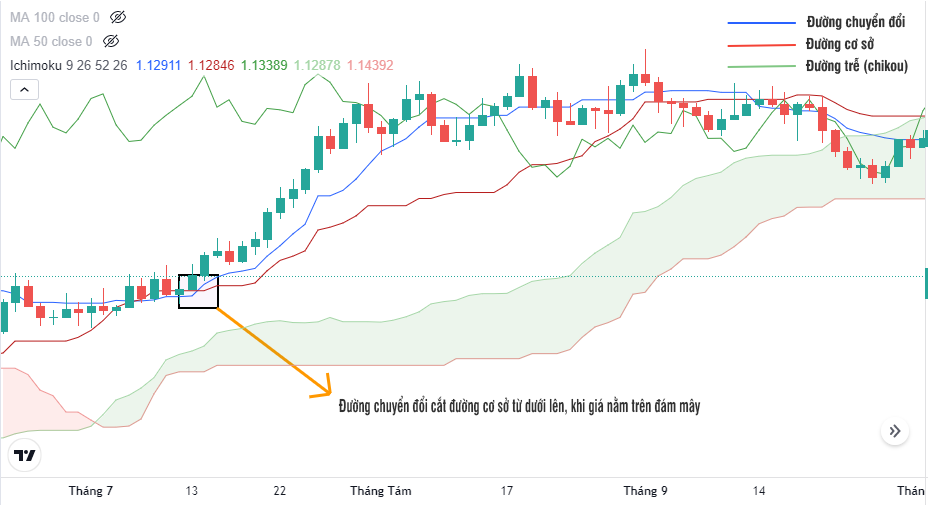Click the red 1.12846 base line value
928x506 pixels.
pos(211,65)
